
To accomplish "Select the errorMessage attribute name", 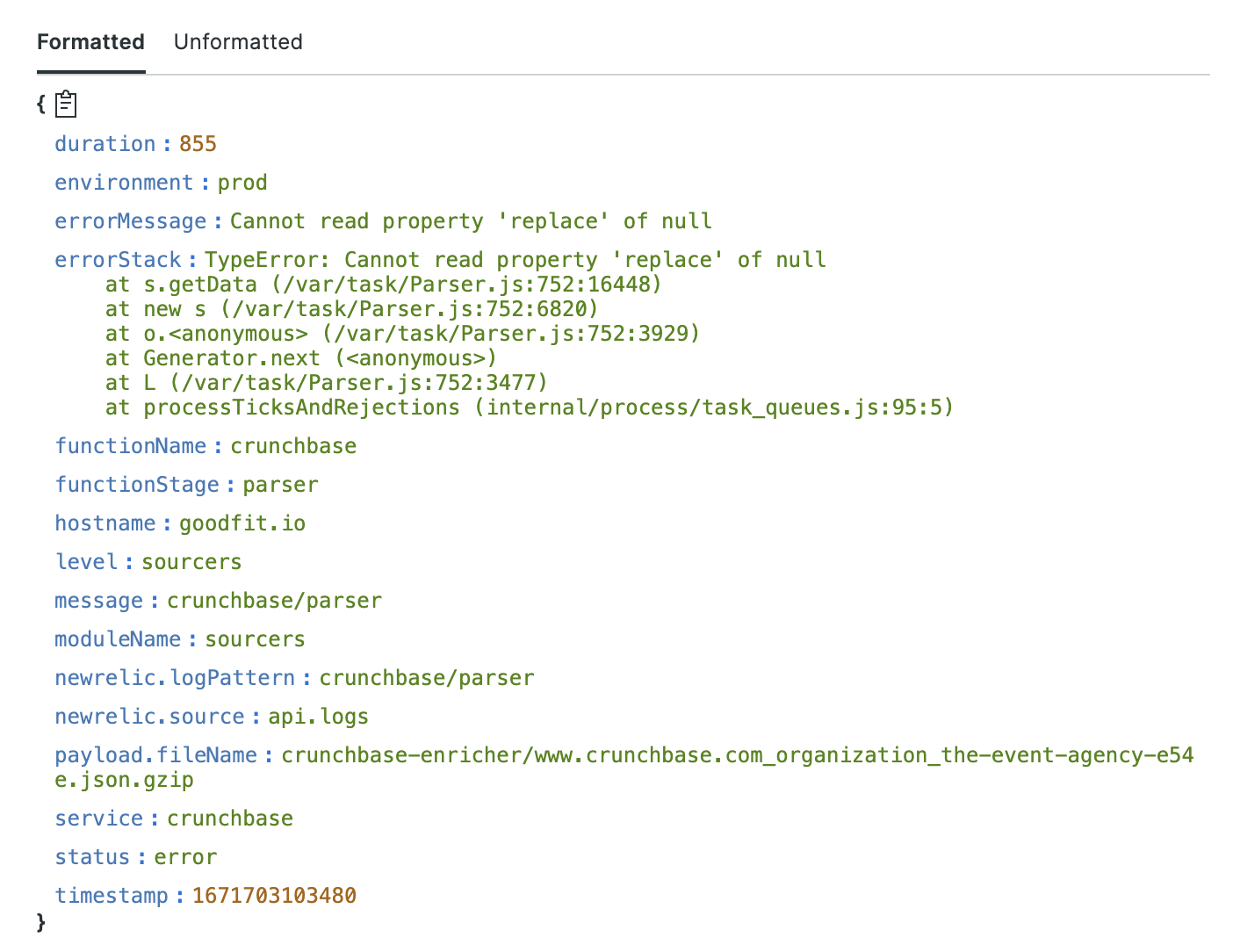I will [x=130, y=221].
